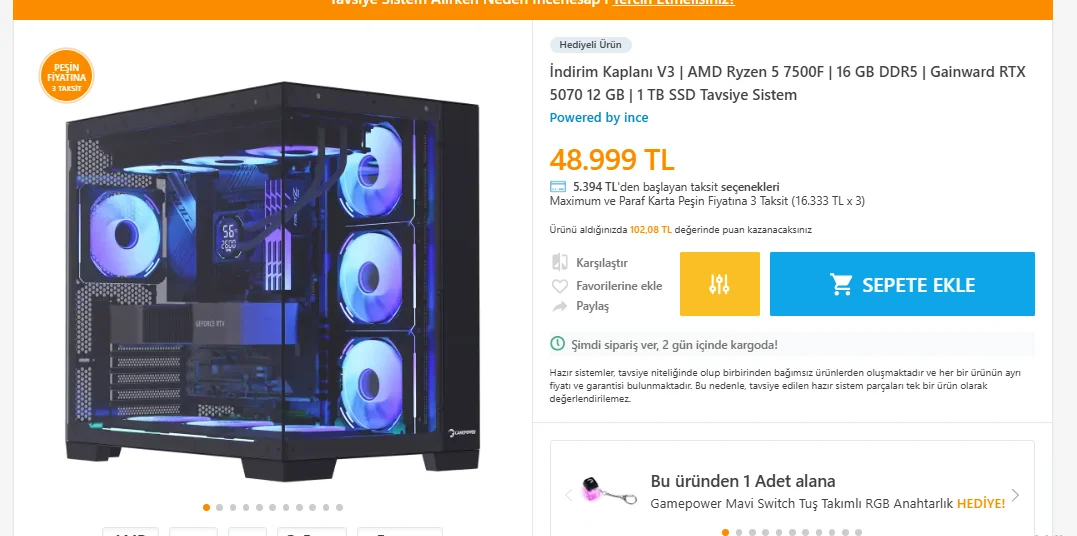
Task: Click the Peşin Fiyatına 3 Taksit badge
Action: [67, 76]
